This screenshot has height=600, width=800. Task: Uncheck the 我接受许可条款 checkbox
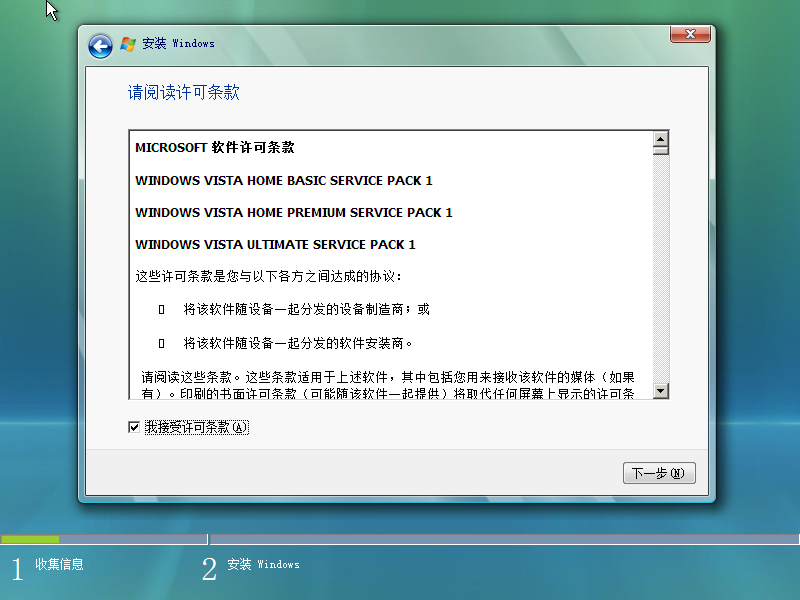click(134, 427)
